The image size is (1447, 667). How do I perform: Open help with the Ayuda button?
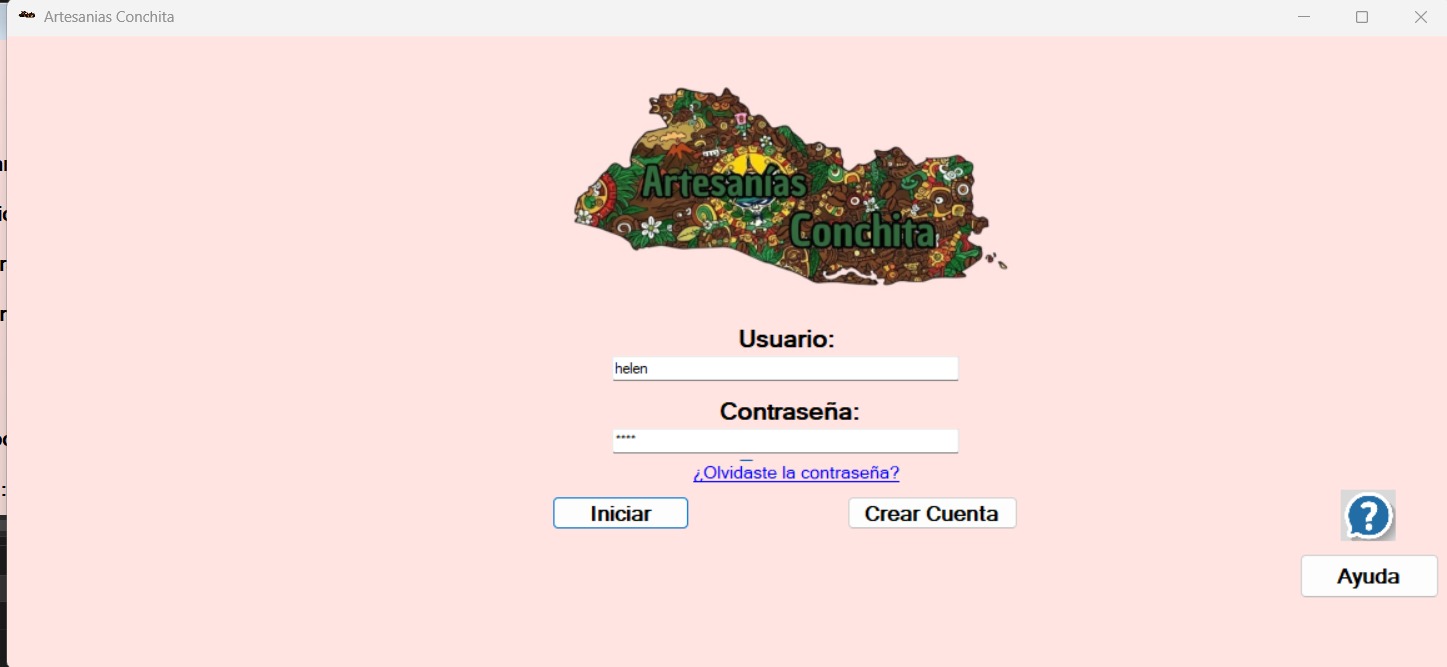point(1368,577)
